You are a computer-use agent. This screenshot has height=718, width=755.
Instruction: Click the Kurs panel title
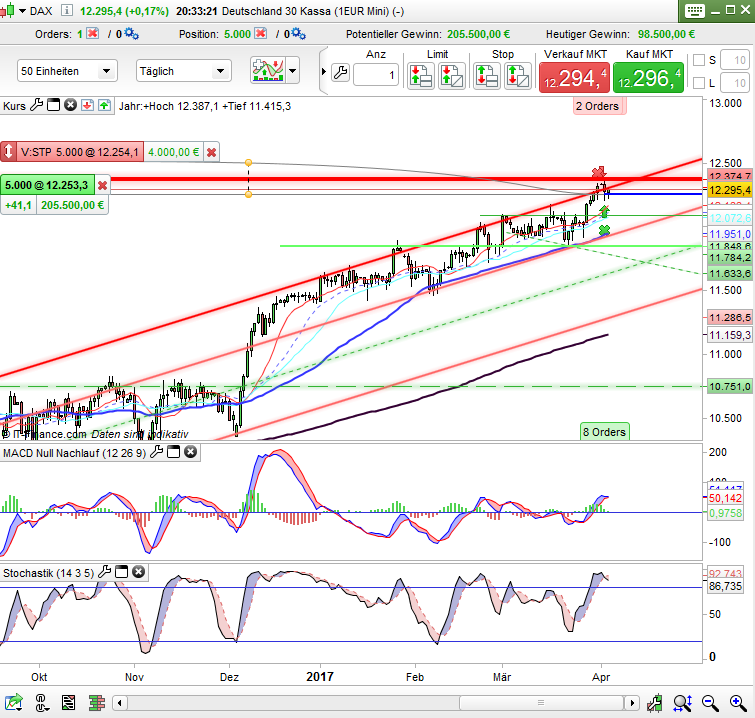(14, 106)
